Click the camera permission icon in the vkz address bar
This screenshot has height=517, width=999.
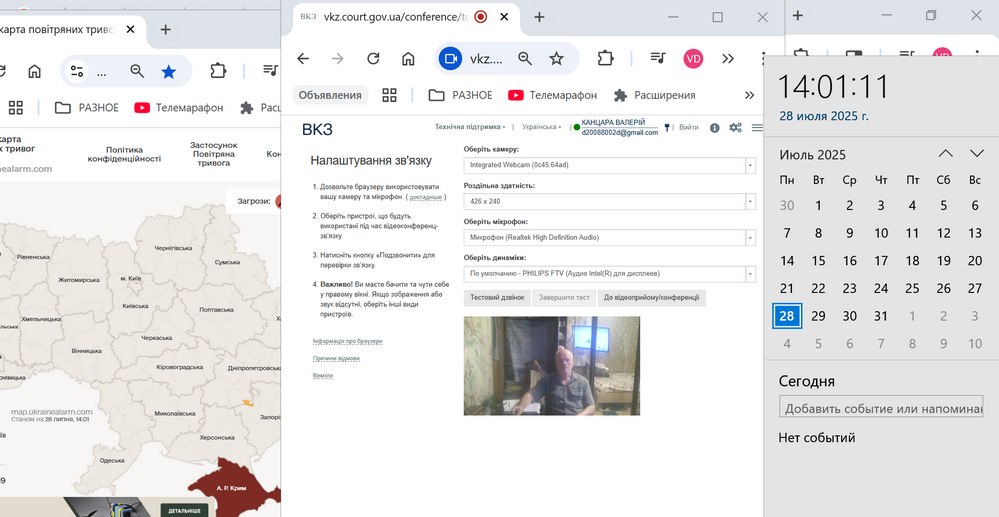tap(450, 59)
